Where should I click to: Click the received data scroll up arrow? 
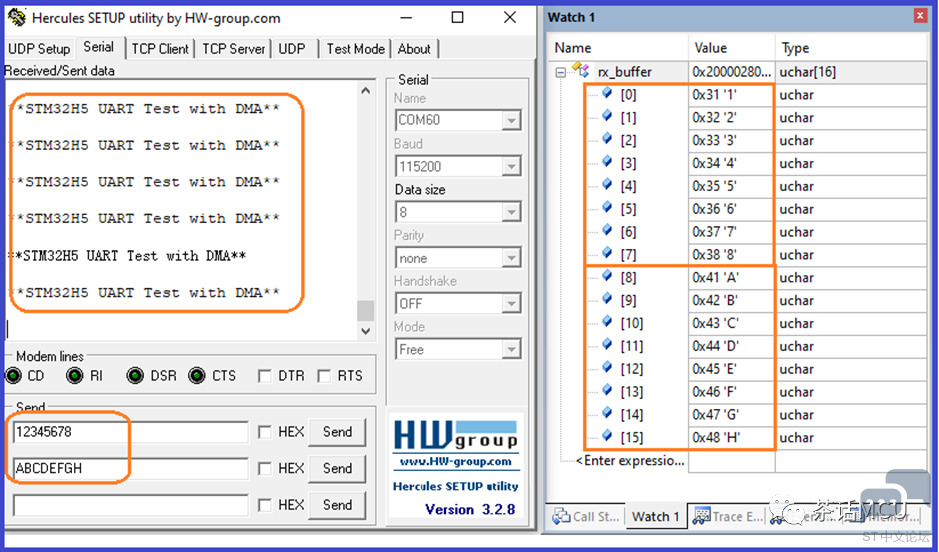pyautogui.click(x=366, y=91)
